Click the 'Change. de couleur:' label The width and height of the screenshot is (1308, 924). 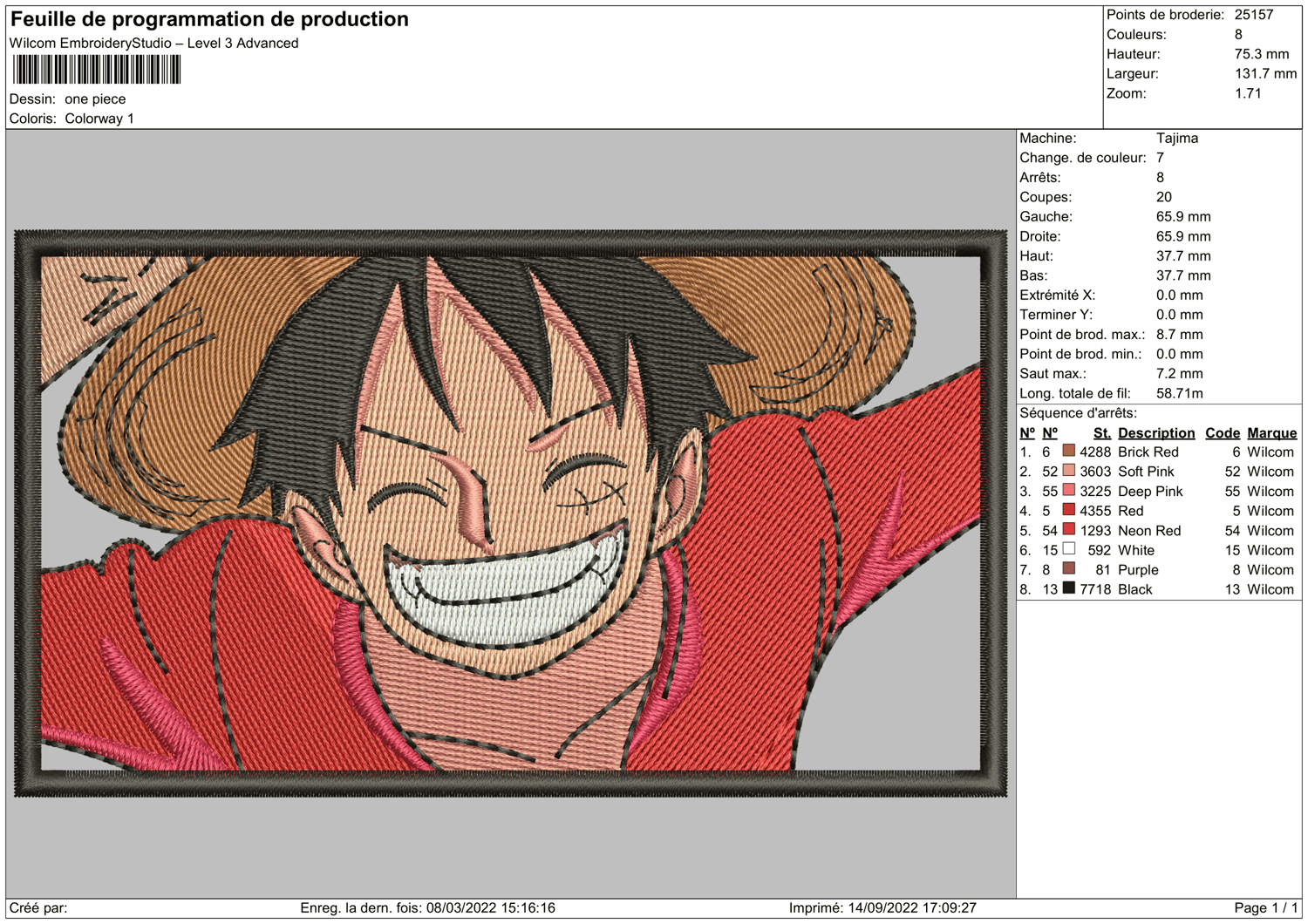(x=1083, y=158)
